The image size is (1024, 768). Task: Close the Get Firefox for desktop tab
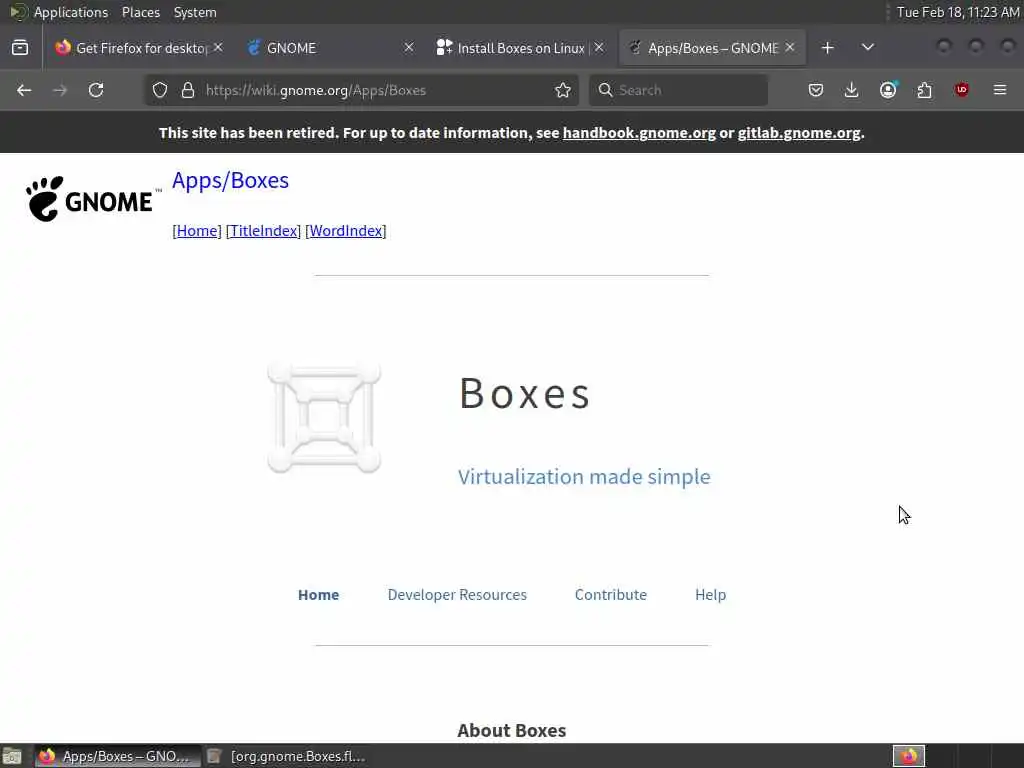coord(218,48)
